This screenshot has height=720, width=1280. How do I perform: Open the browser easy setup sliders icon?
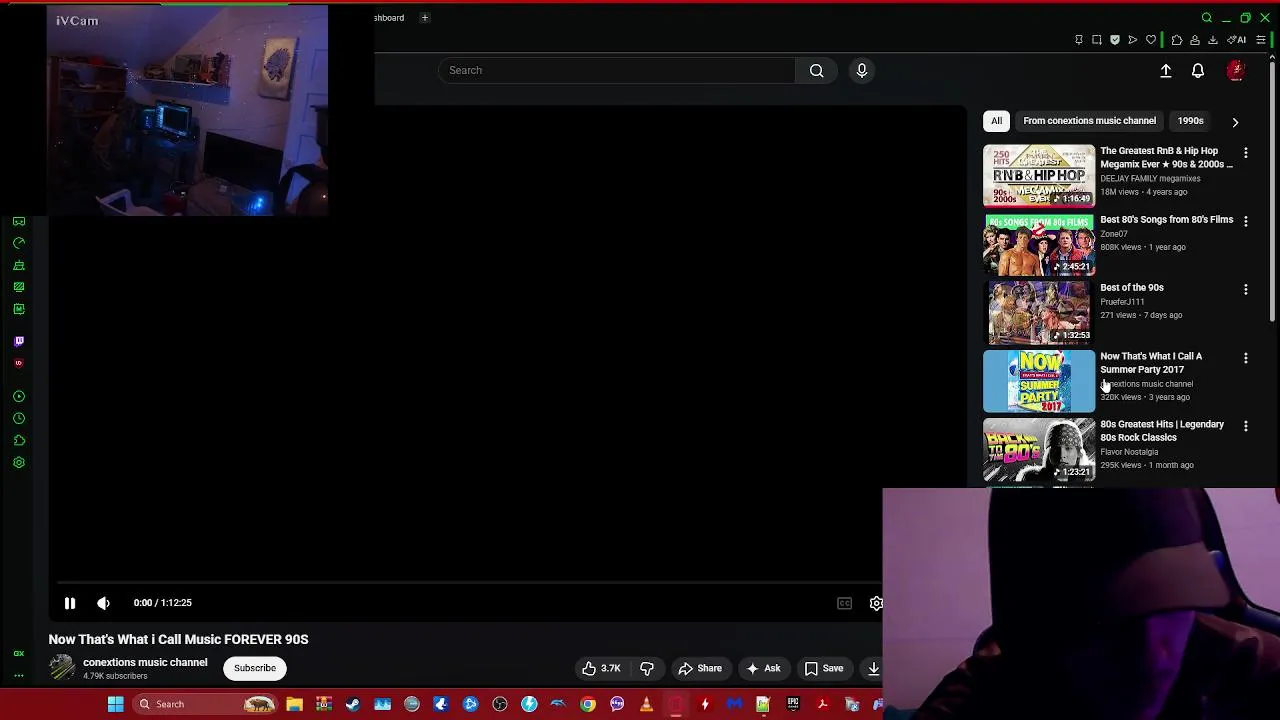(1261, 40)
